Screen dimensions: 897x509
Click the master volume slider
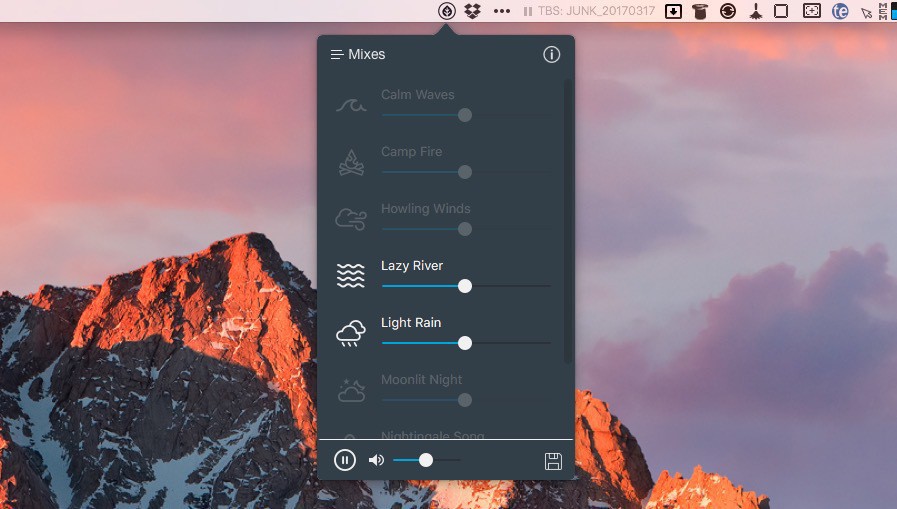click(x=427, y=460)
